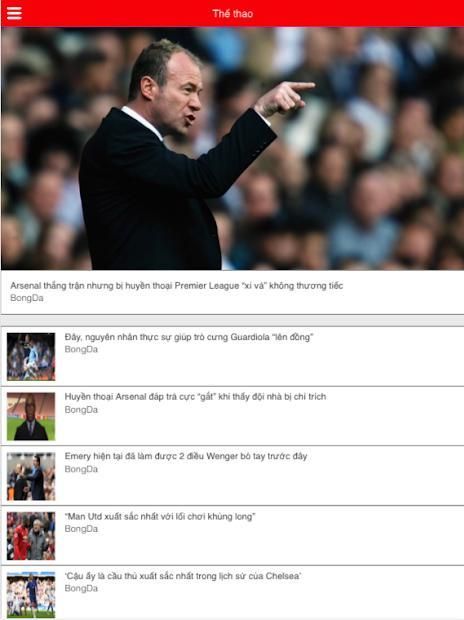Select BongDa label under Chelsea story
This screenshot has width=464, height=620.
[81, 589]
